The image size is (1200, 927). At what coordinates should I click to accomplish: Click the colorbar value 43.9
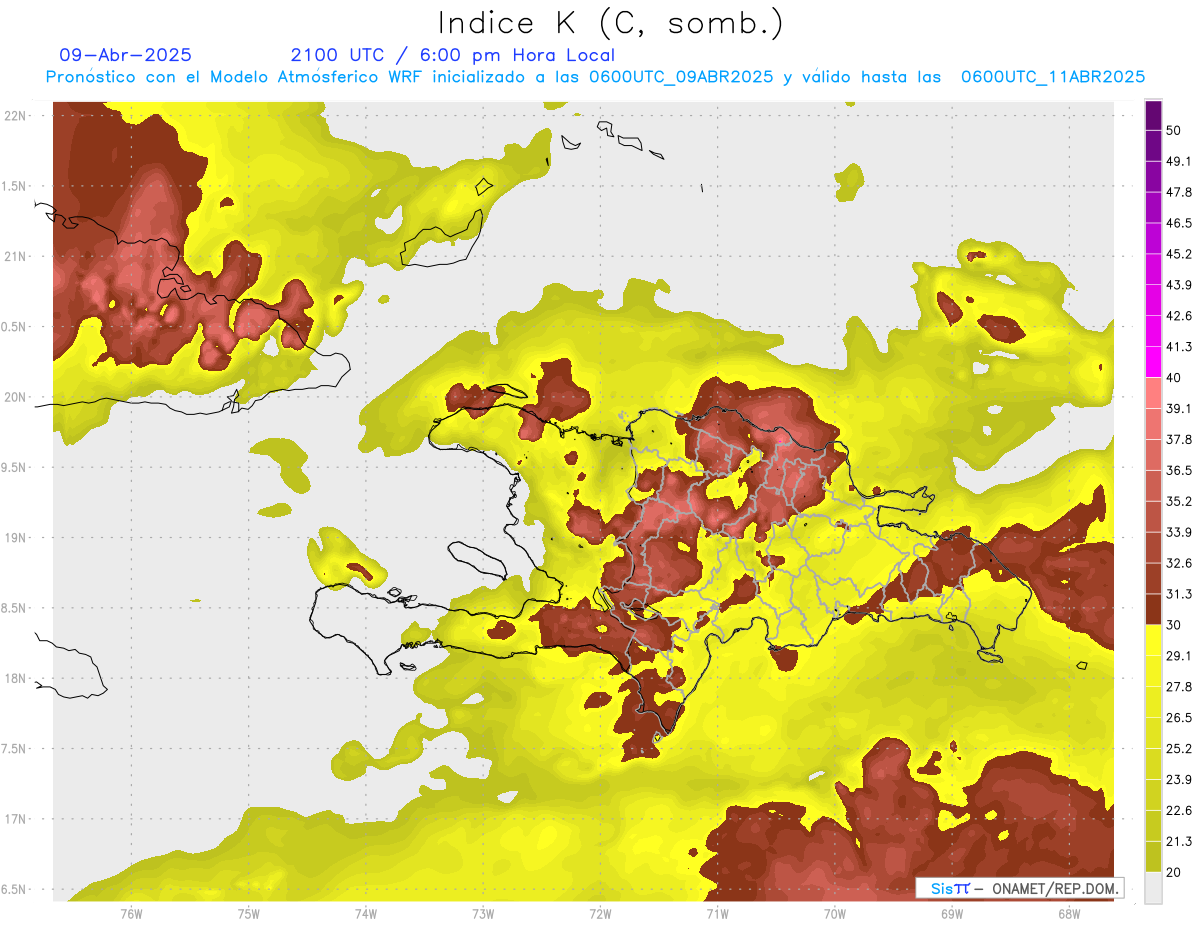point(1179,285)
